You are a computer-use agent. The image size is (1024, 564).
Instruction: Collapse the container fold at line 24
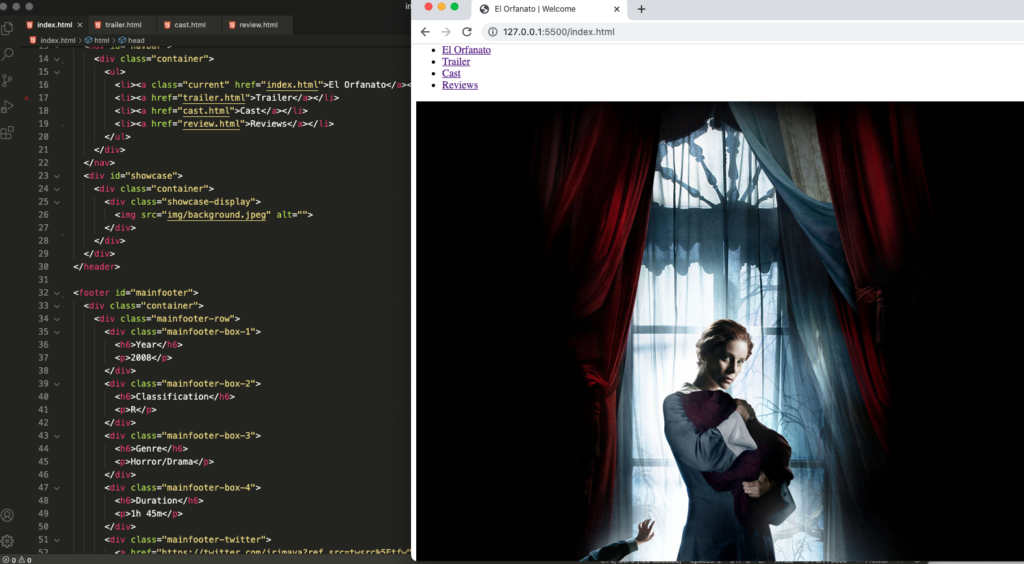(x=57, y=189)
